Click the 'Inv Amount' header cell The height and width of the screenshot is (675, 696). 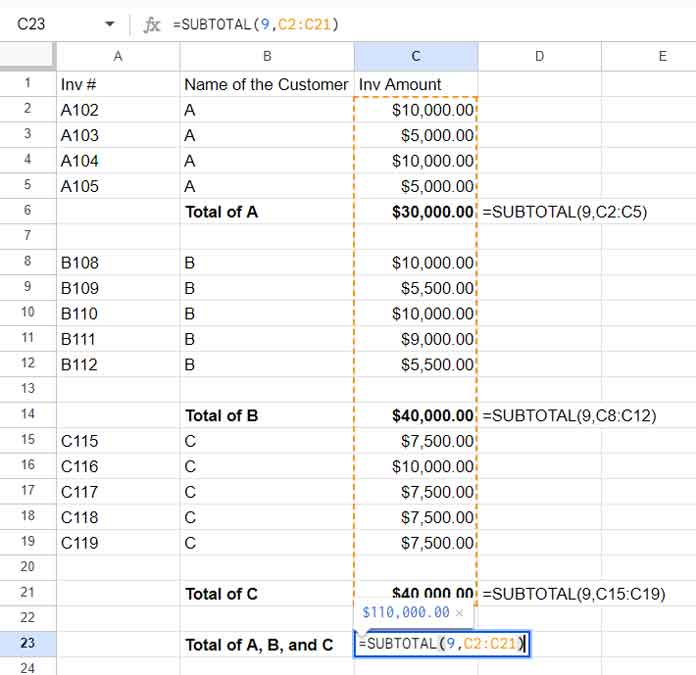coord(416,84)
